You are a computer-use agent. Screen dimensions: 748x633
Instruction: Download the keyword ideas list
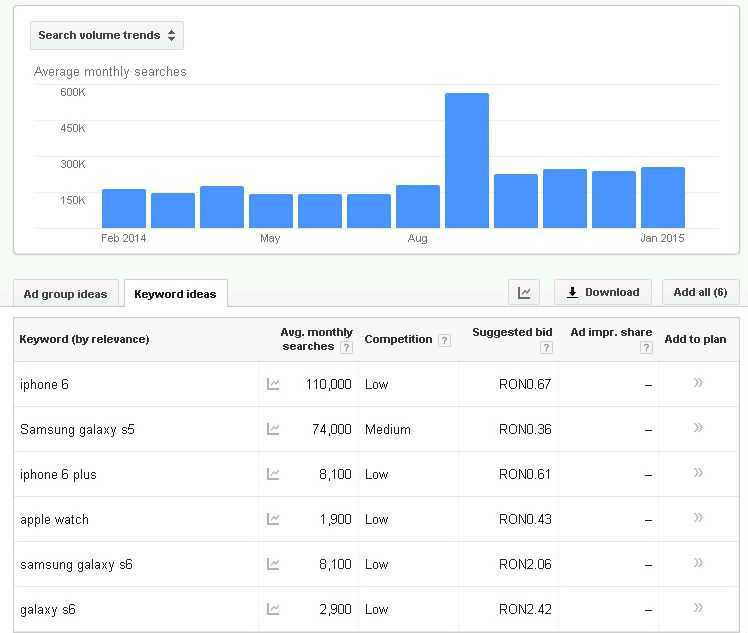(x=603, y=292)
